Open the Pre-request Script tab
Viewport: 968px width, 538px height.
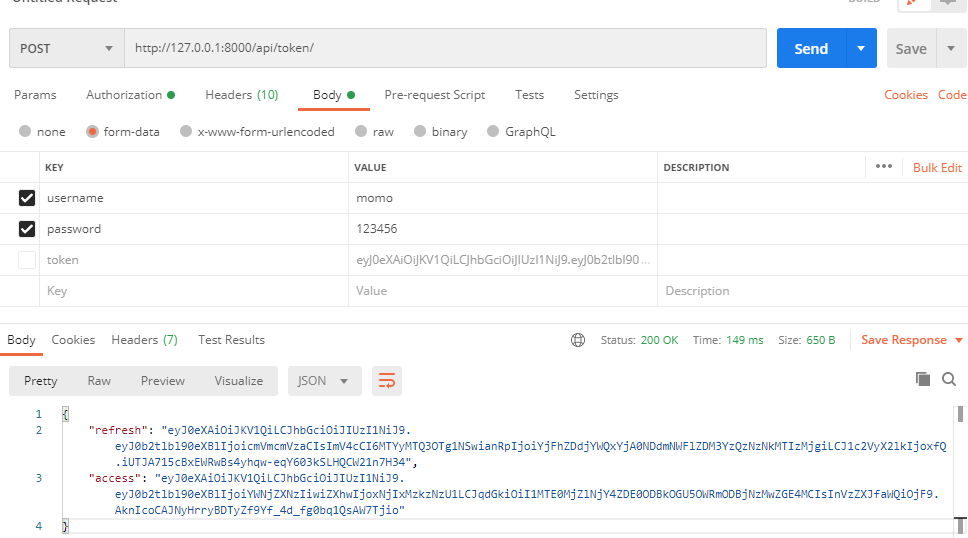tap(434, 95)
